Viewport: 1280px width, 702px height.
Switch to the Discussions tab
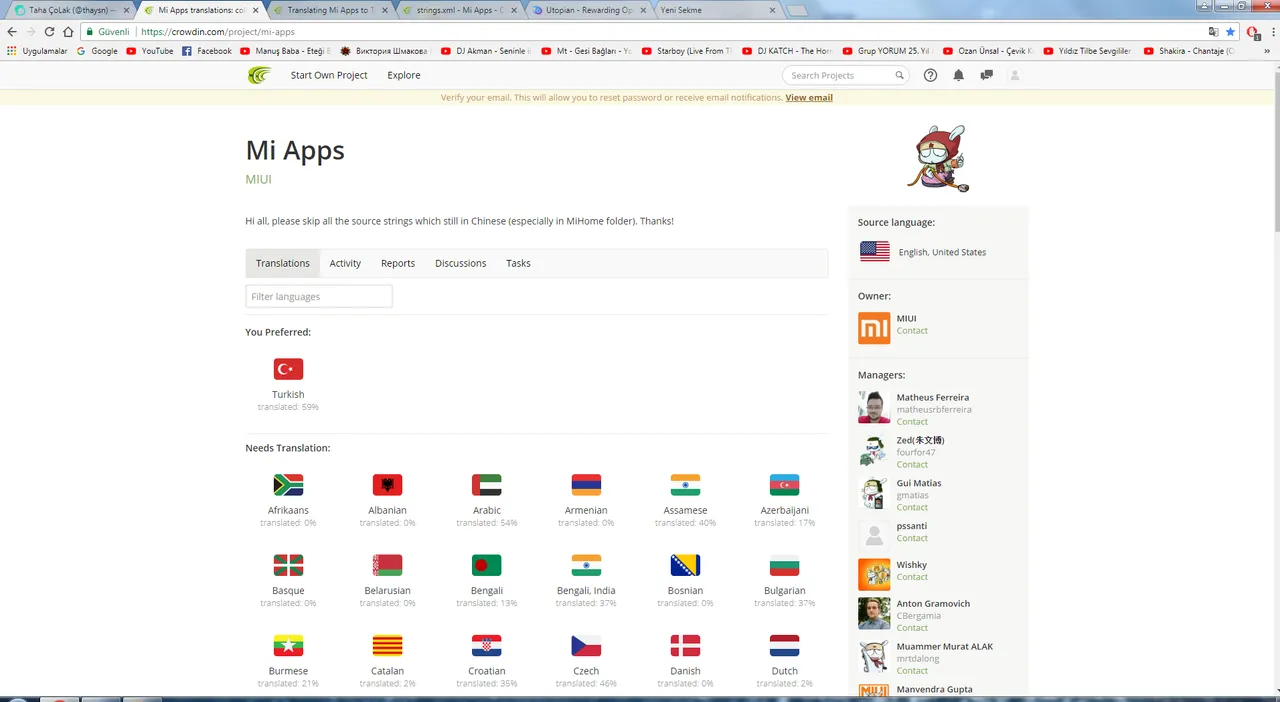coord(461,263)
